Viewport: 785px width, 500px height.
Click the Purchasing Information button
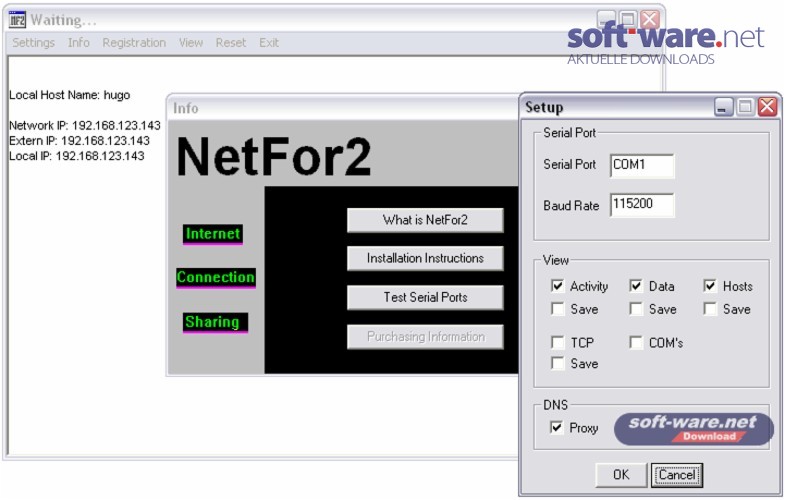click(x=425, y=336)
